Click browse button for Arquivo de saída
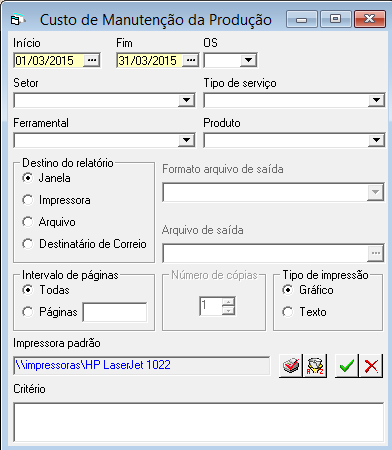Screen dimensions: 392x450 click(376, 253)
